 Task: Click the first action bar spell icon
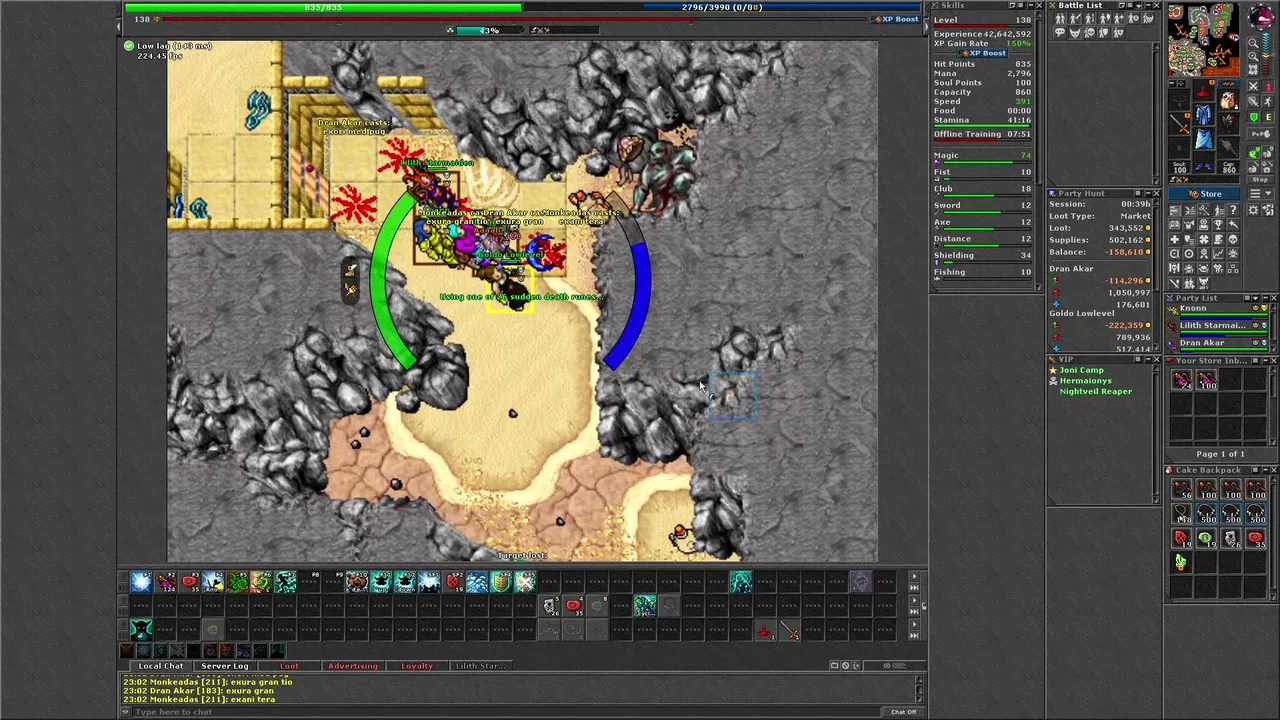pyautogui.click(x=141, y=582)
